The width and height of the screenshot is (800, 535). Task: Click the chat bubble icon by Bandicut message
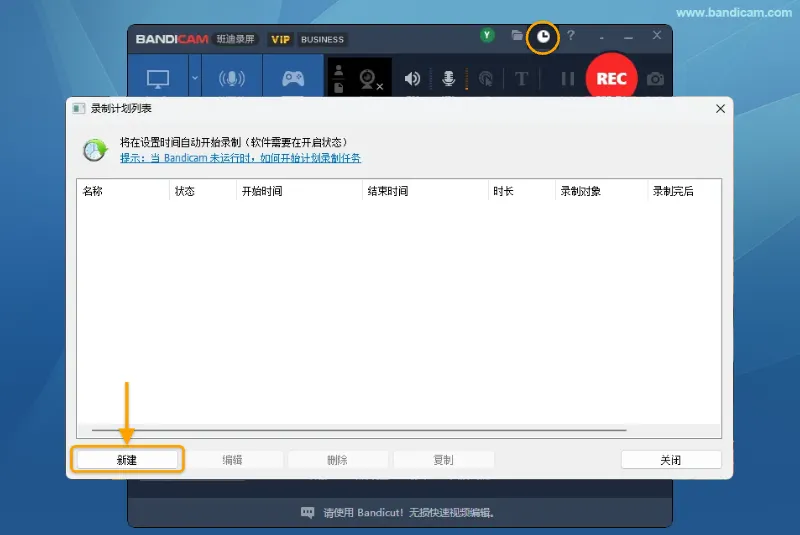click(x=308, y=513)
